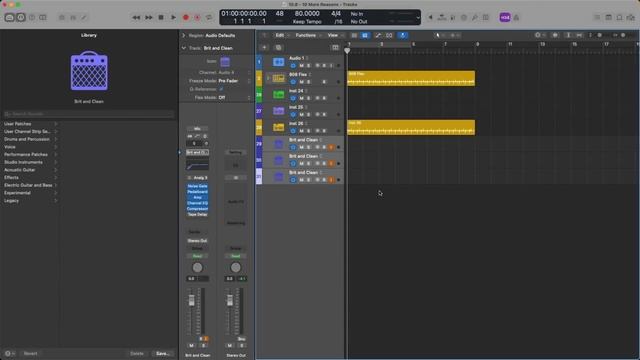Click the Save... button
Screen dimensions: 640x360
[x=162, y=353]
